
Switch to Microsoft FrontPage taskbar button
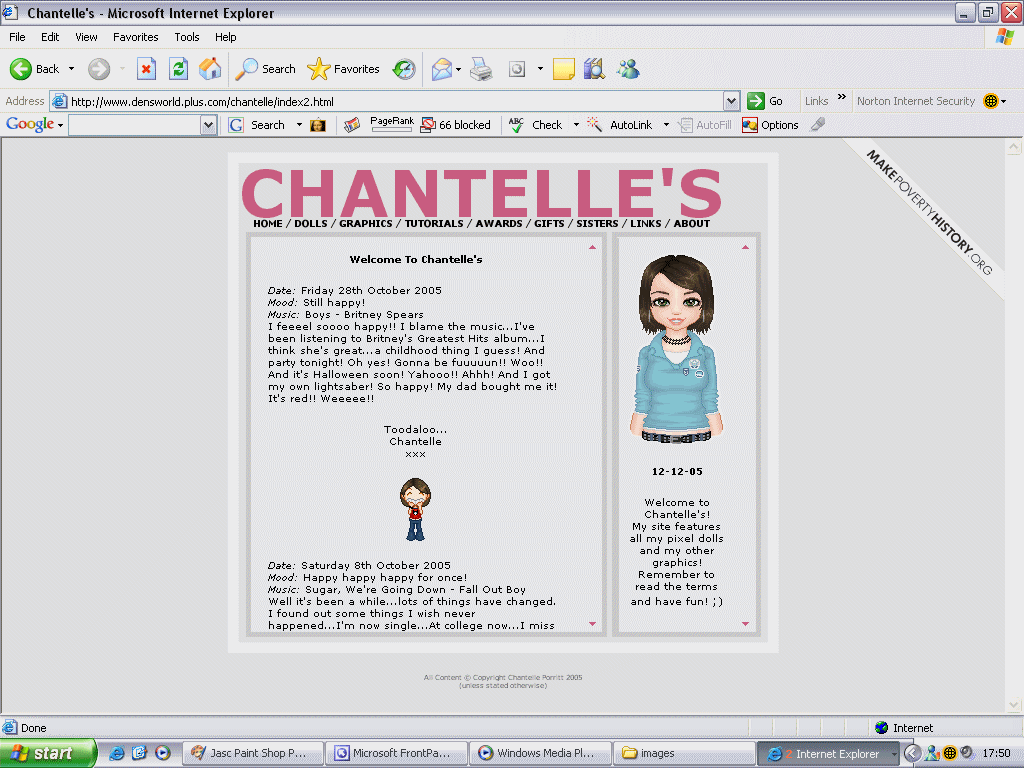396,753
